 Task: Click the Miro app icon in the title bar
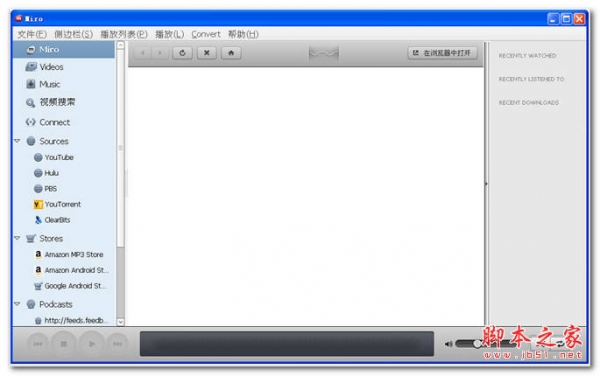click(18, 18)
